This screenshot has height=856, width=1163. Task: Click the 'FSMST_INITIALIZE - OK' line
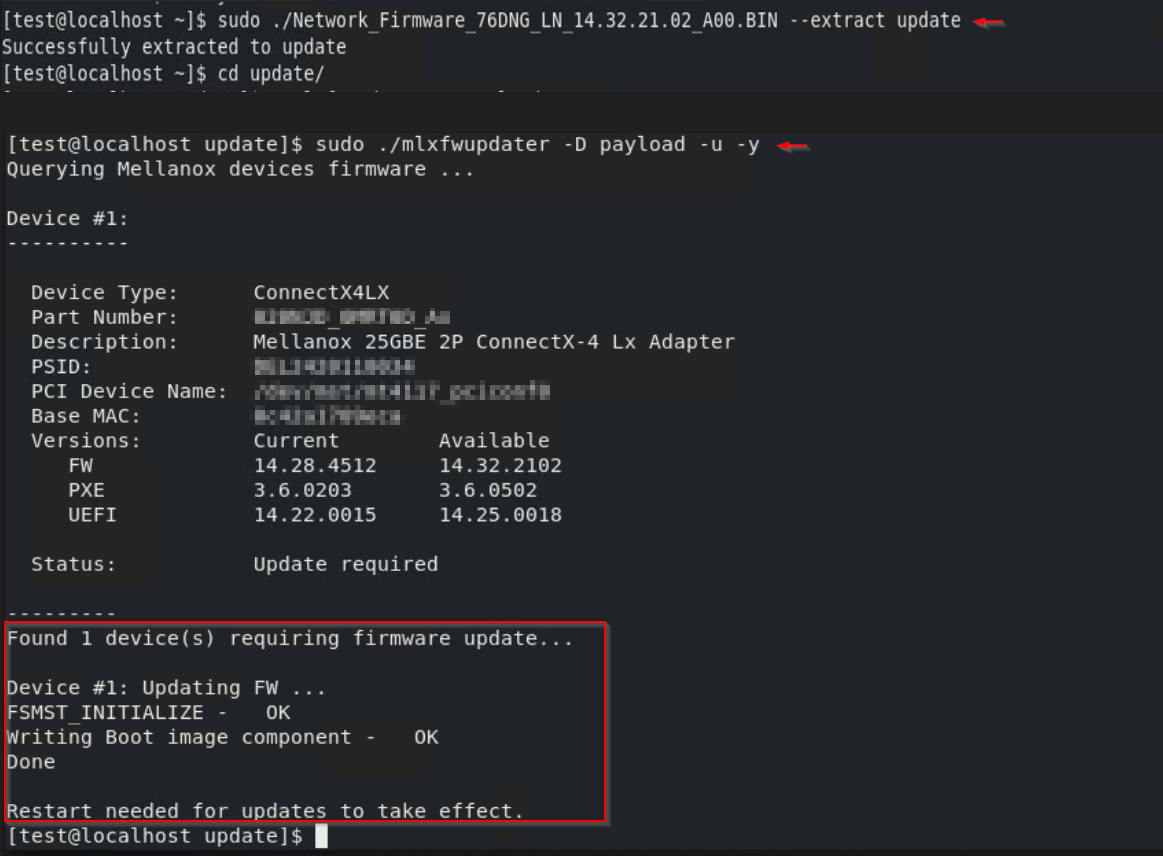coord(148,712)
